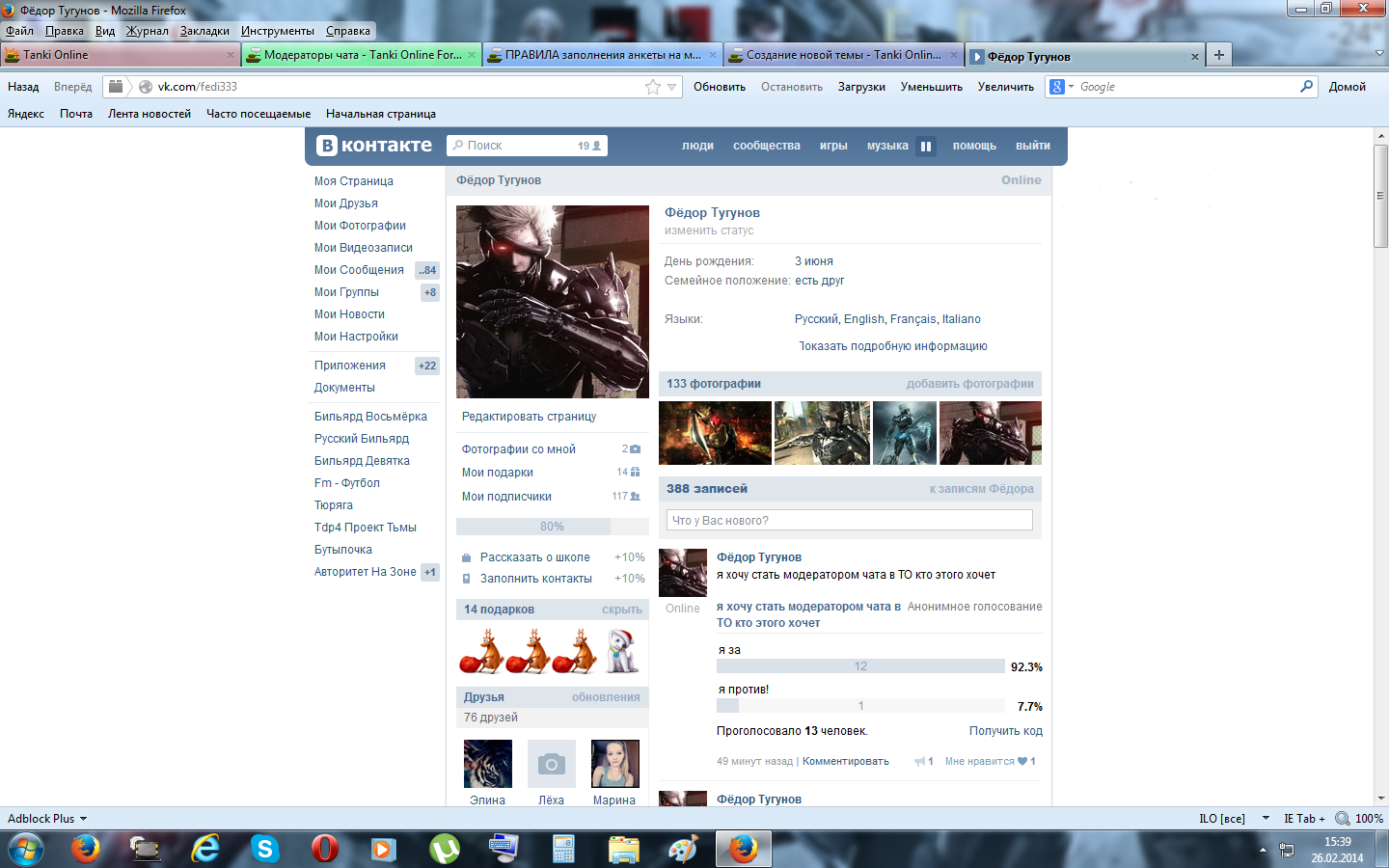The height and width of the screenshot is (868, 1389).
Task: Close the Tanki Online tab
Action: pos(231,55)
